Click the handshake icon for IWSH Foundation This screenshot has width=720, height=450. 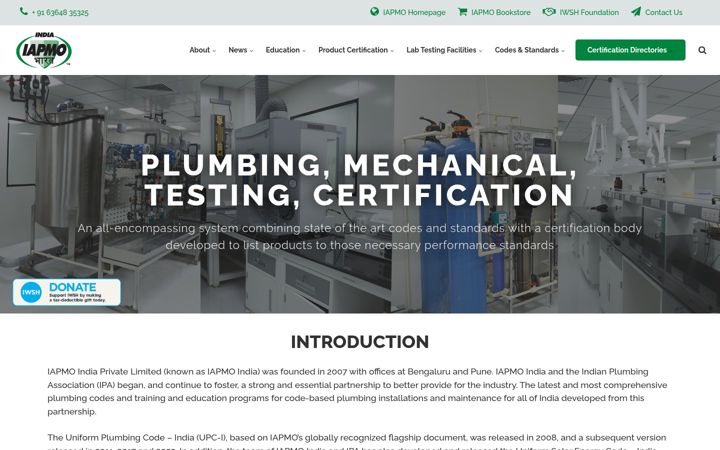[x=549, y=11]
